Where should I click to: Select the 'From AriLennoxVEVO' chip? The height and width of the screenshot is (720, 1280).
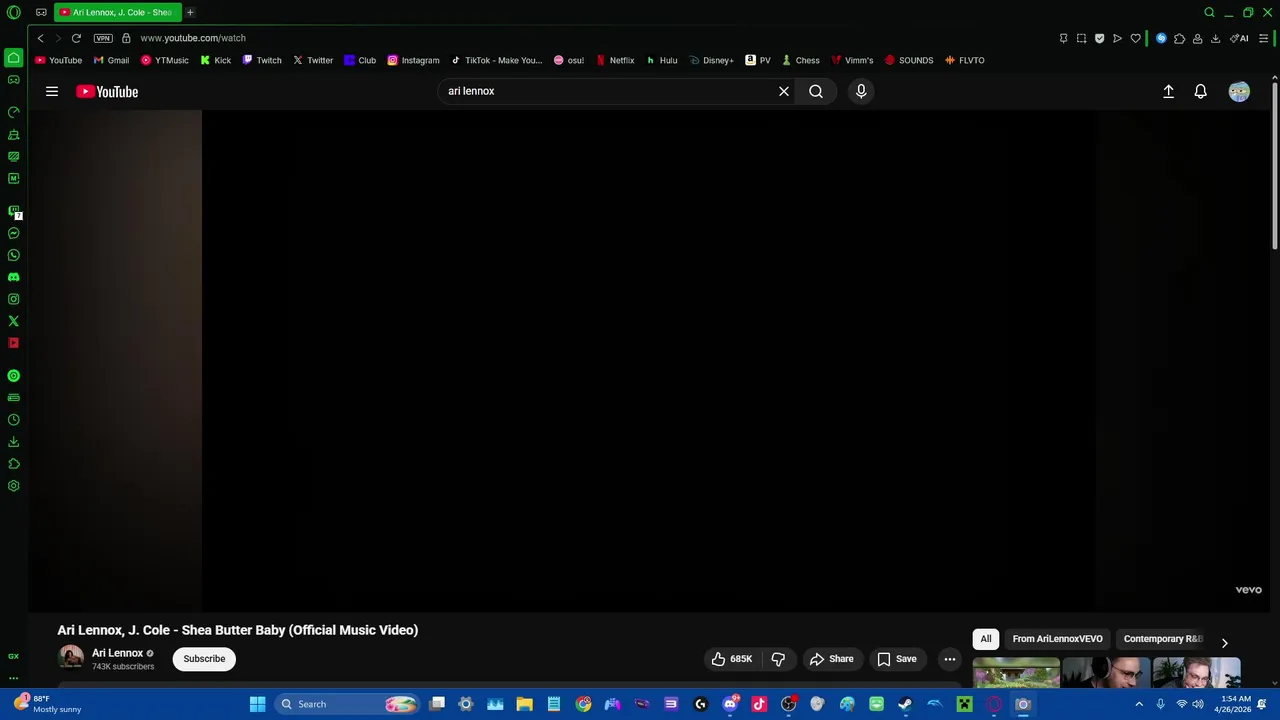(x=1057, y=639)
